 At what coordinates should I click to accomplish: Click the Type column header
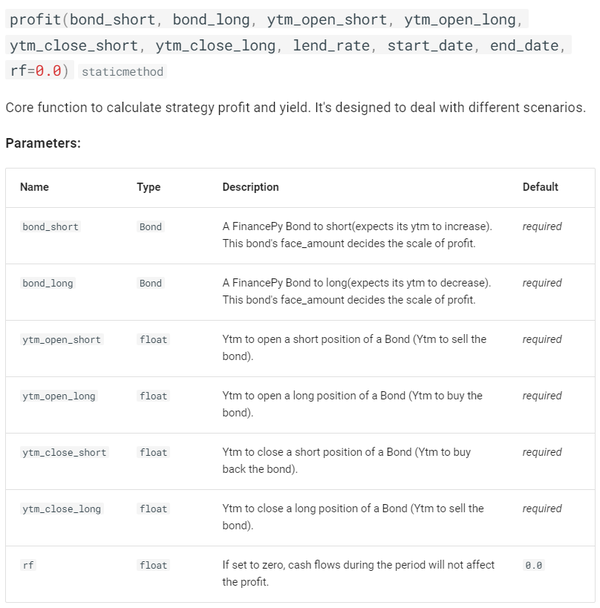[x=149, y=187]
